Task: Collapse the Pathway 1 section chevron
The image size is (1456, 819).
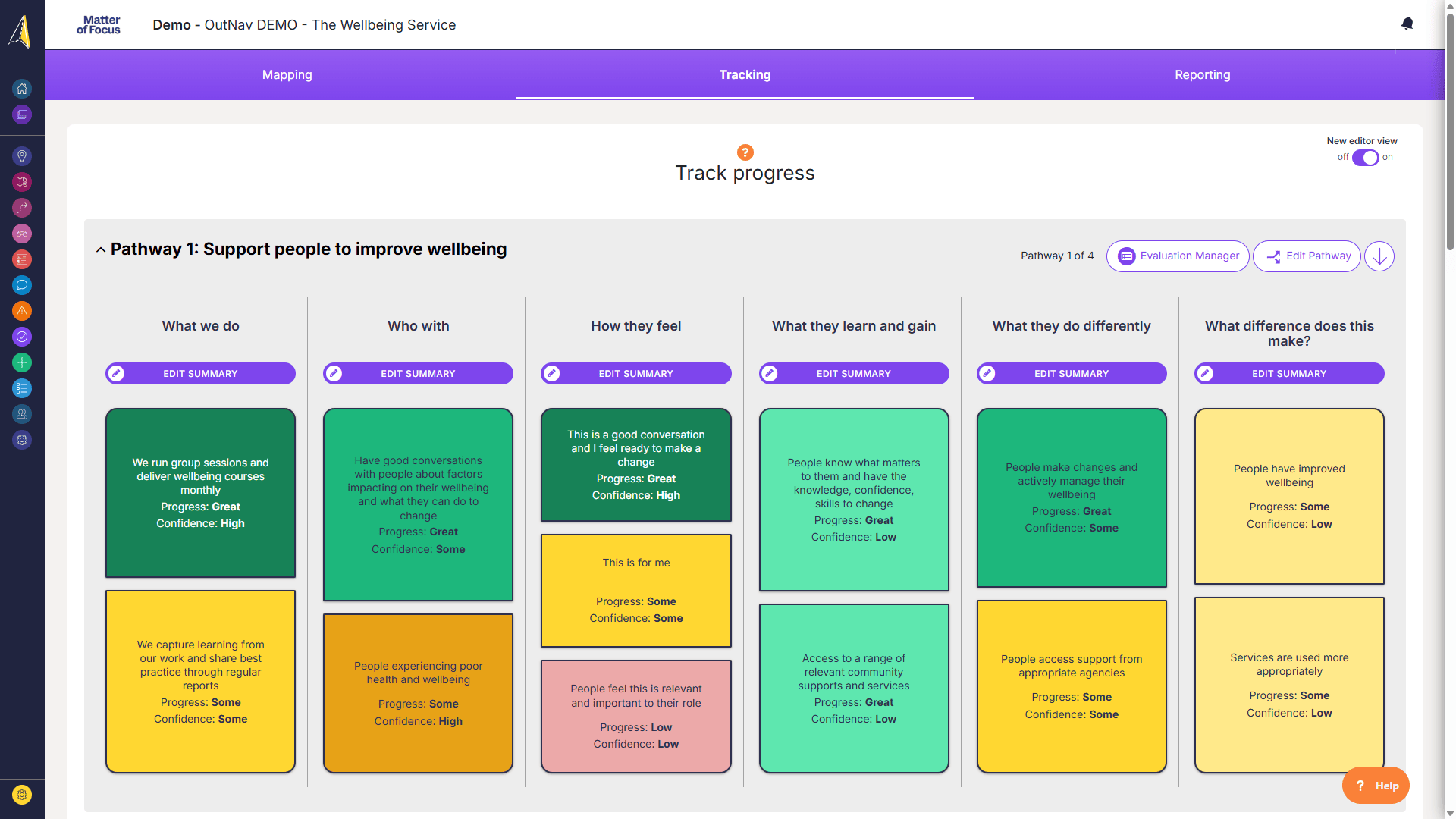Action: (101, 249)
